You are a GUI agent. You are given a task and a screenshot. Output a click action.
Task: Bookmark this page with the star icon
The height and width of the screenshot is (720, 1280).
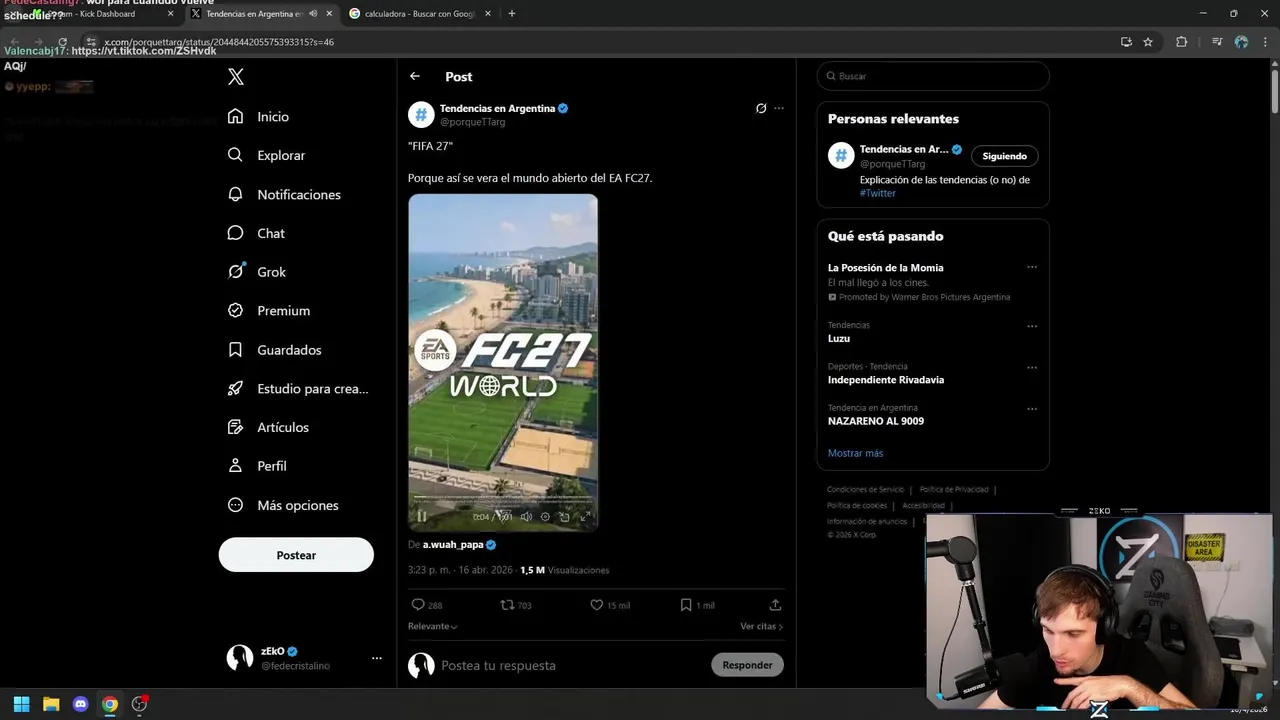pyautogui.click(x=1148, y=42)
